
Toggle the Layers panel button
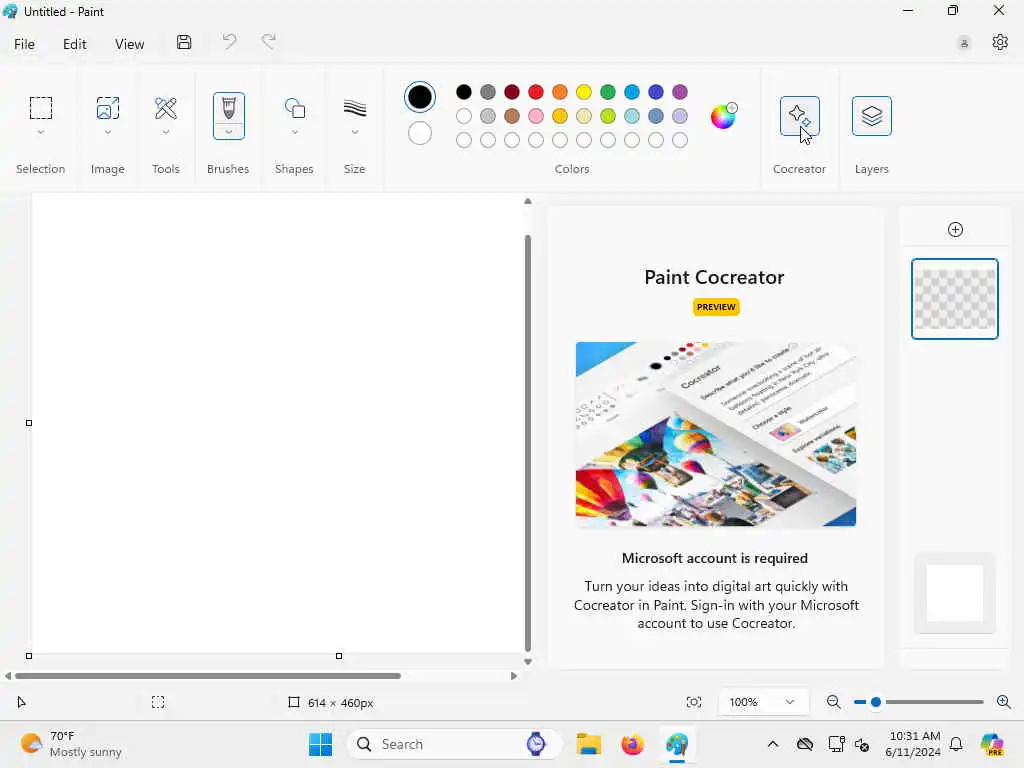tap(871, 116)
